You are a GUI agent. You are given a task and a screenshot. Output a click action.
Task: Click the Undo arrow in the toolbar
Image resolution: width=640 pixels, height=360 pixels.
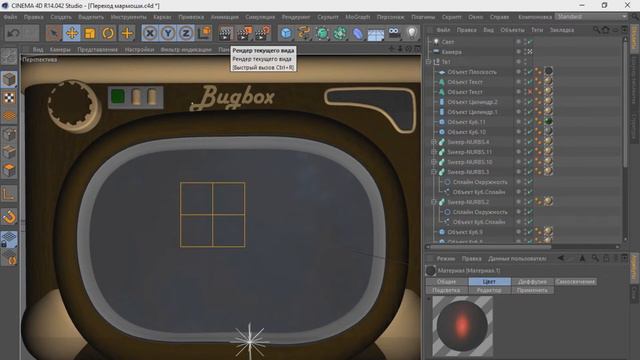coord(13,33)
